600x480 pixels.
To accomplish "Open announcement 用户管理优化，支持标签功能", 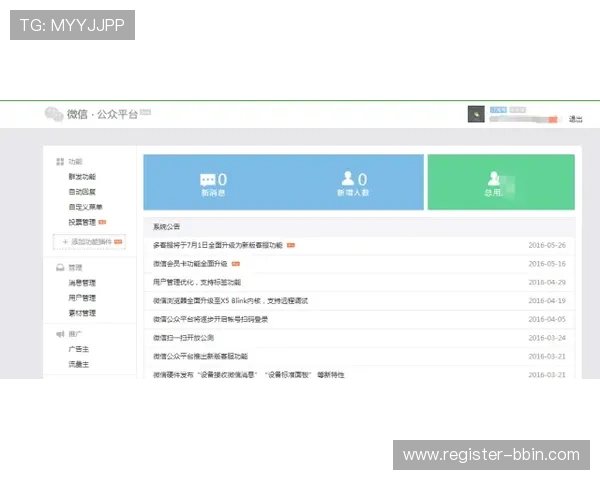I will pyautogui.click(x=197, y=282).
